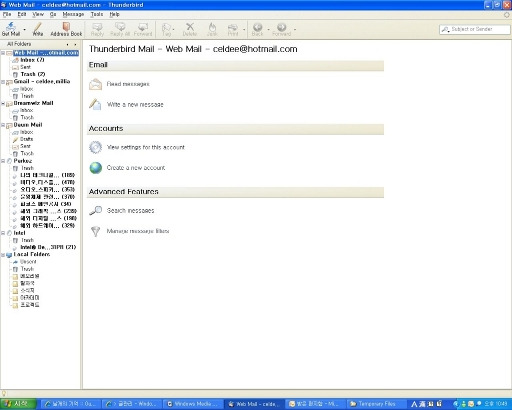Click the Delete toolbar icon
512x410 pixels.
pyautogui.click(x=190, y=29)
